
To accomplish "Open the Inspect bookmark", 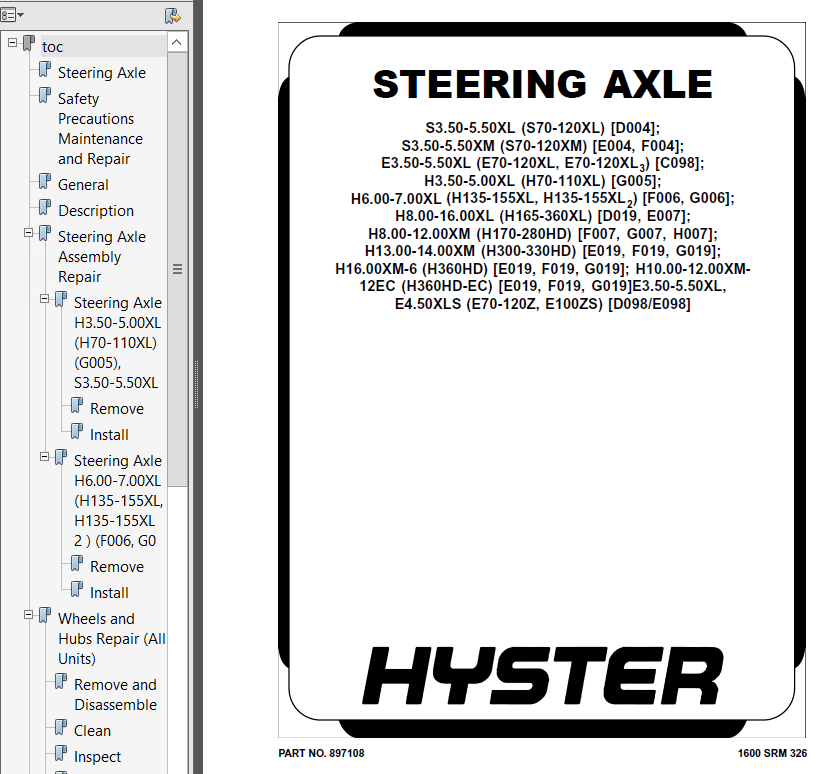I will coord(98,757).
